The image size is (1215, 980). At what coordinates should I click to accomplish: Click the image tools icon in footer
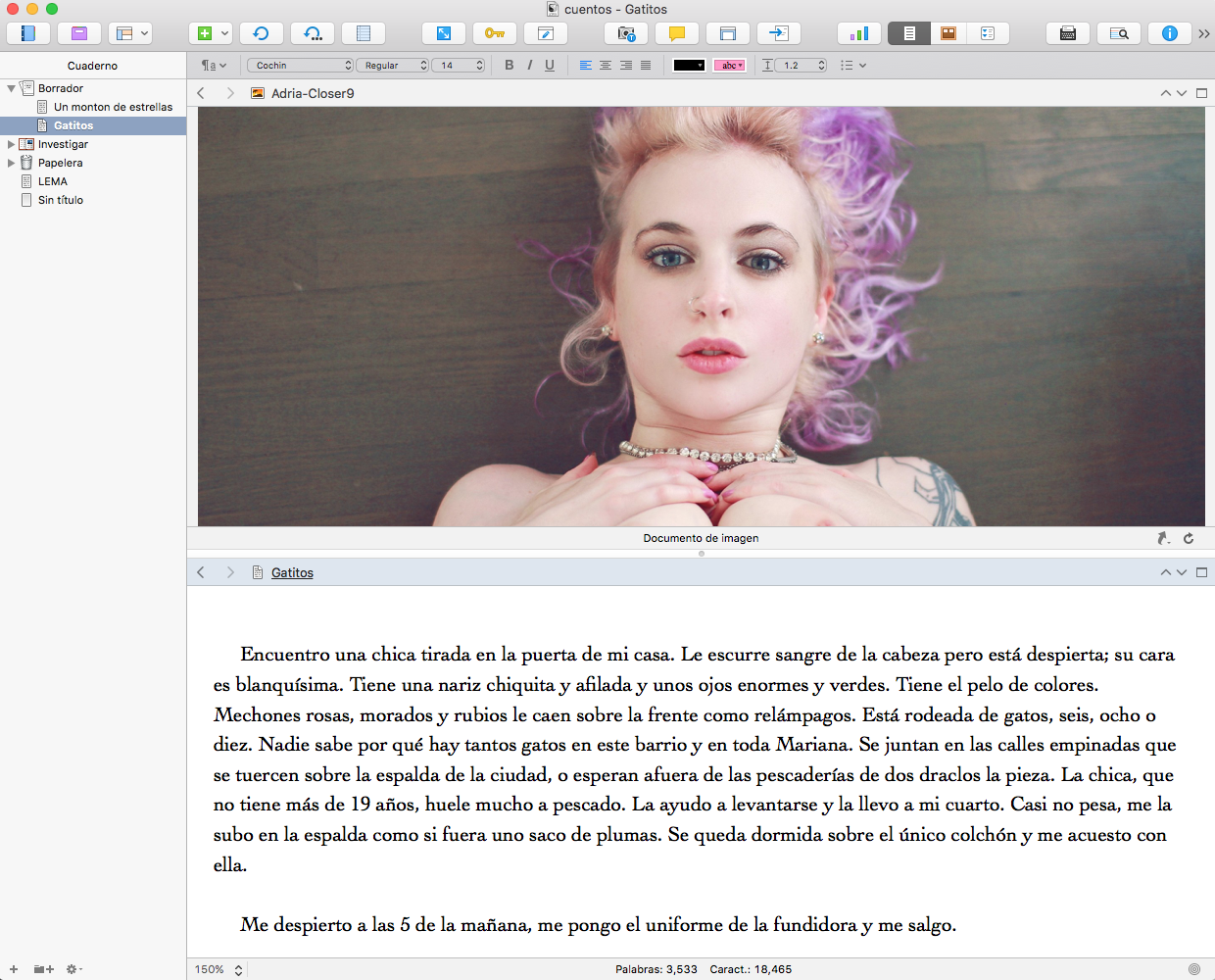pos(1164,538)
